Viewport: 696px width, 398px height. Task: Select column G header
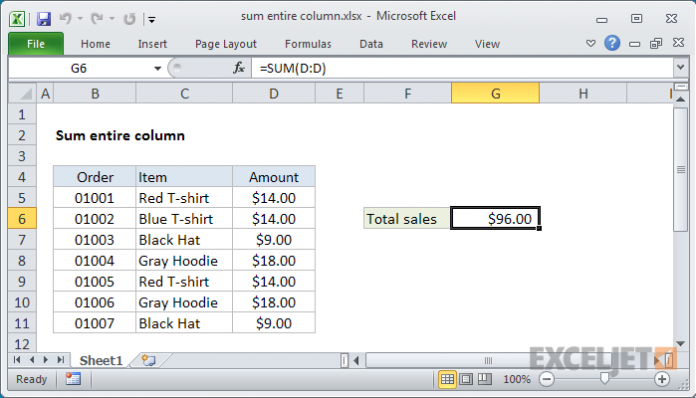tap(495, 94)
